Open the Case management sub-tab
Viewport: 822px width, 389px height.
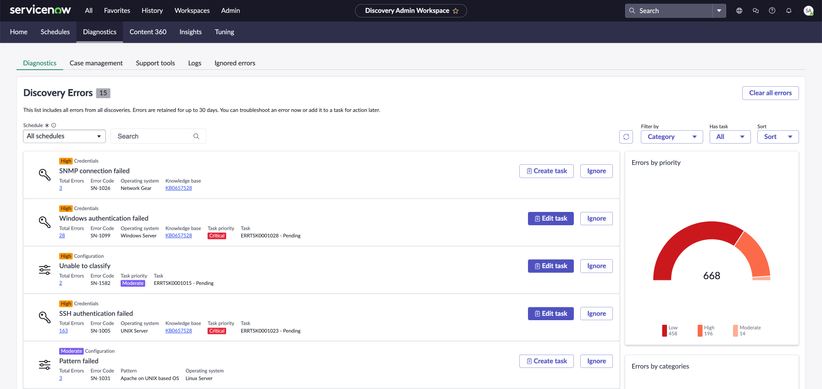[96, 63]
